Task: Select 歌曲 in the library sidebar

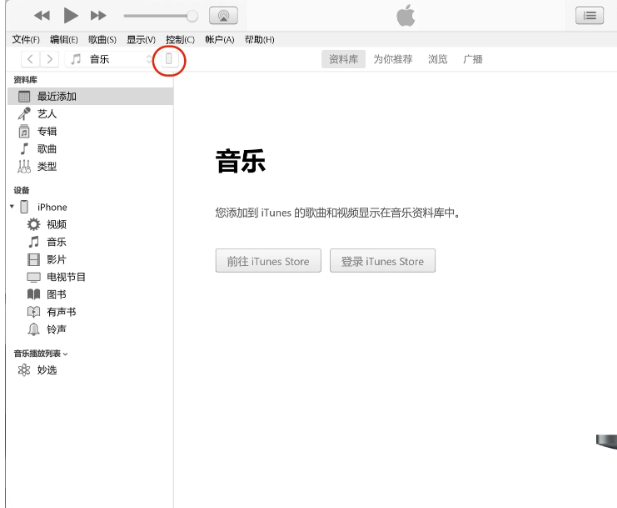Action: (90, 149)
